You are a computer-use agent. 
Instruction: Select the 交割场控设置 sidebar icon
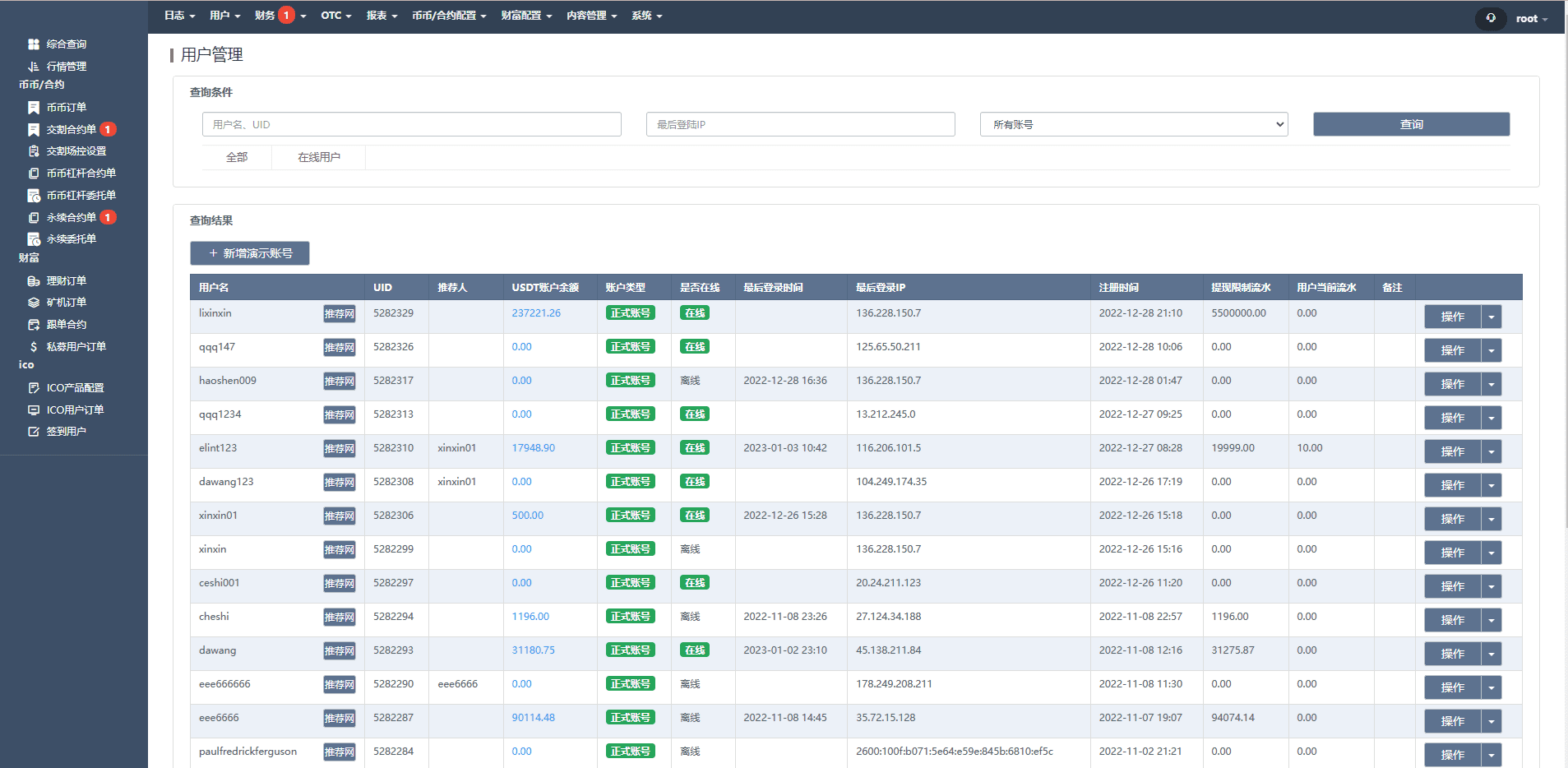coord(34,151)
